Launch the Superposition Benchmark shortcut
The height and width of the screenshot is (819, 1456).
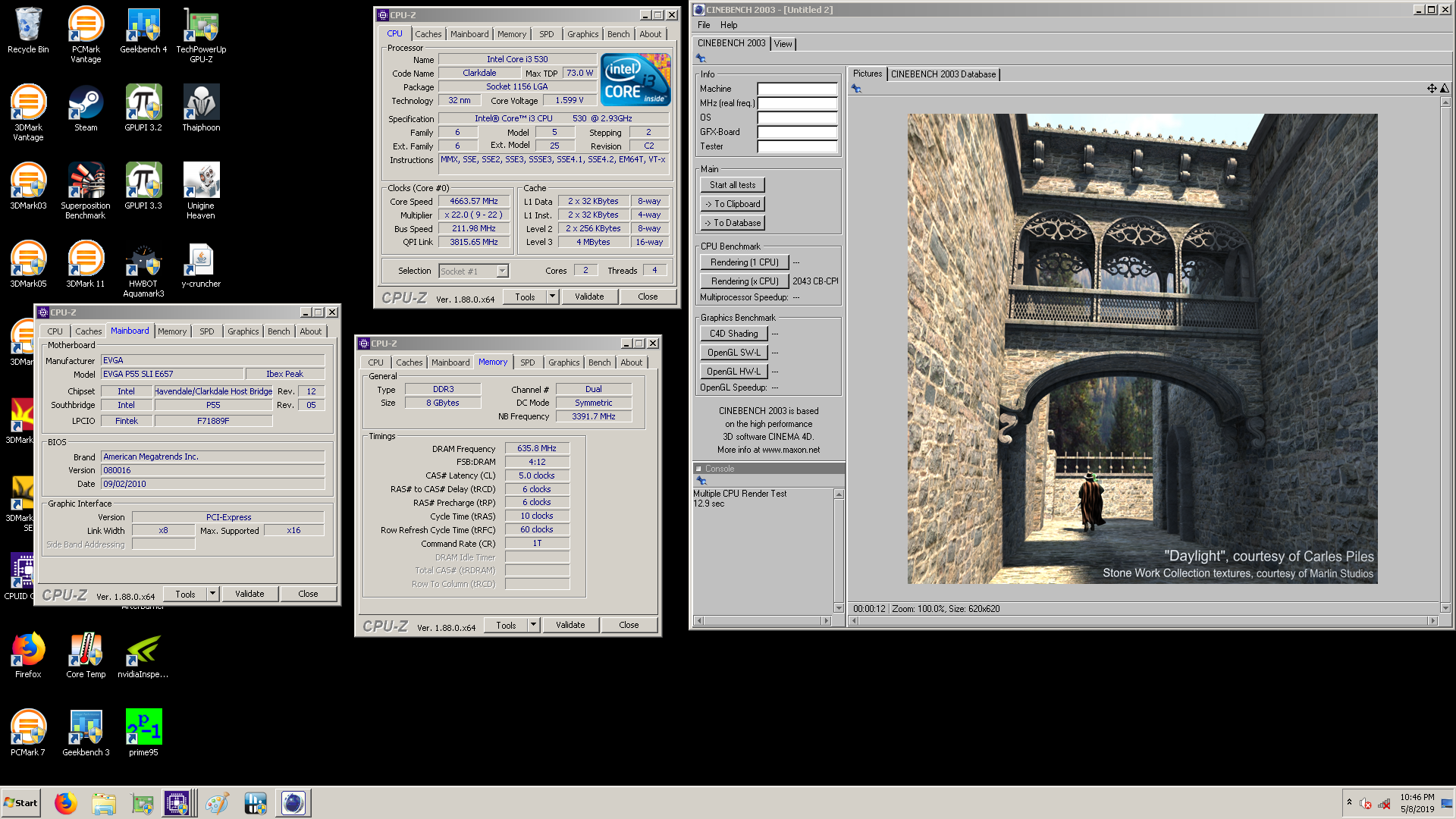pos(86,190)
